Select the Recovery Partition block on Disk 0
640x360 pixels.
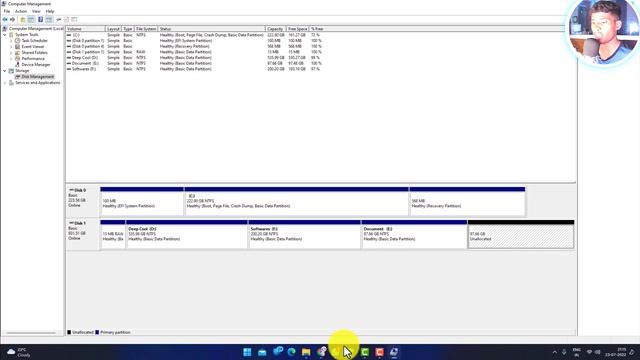(x=467, y=201)
